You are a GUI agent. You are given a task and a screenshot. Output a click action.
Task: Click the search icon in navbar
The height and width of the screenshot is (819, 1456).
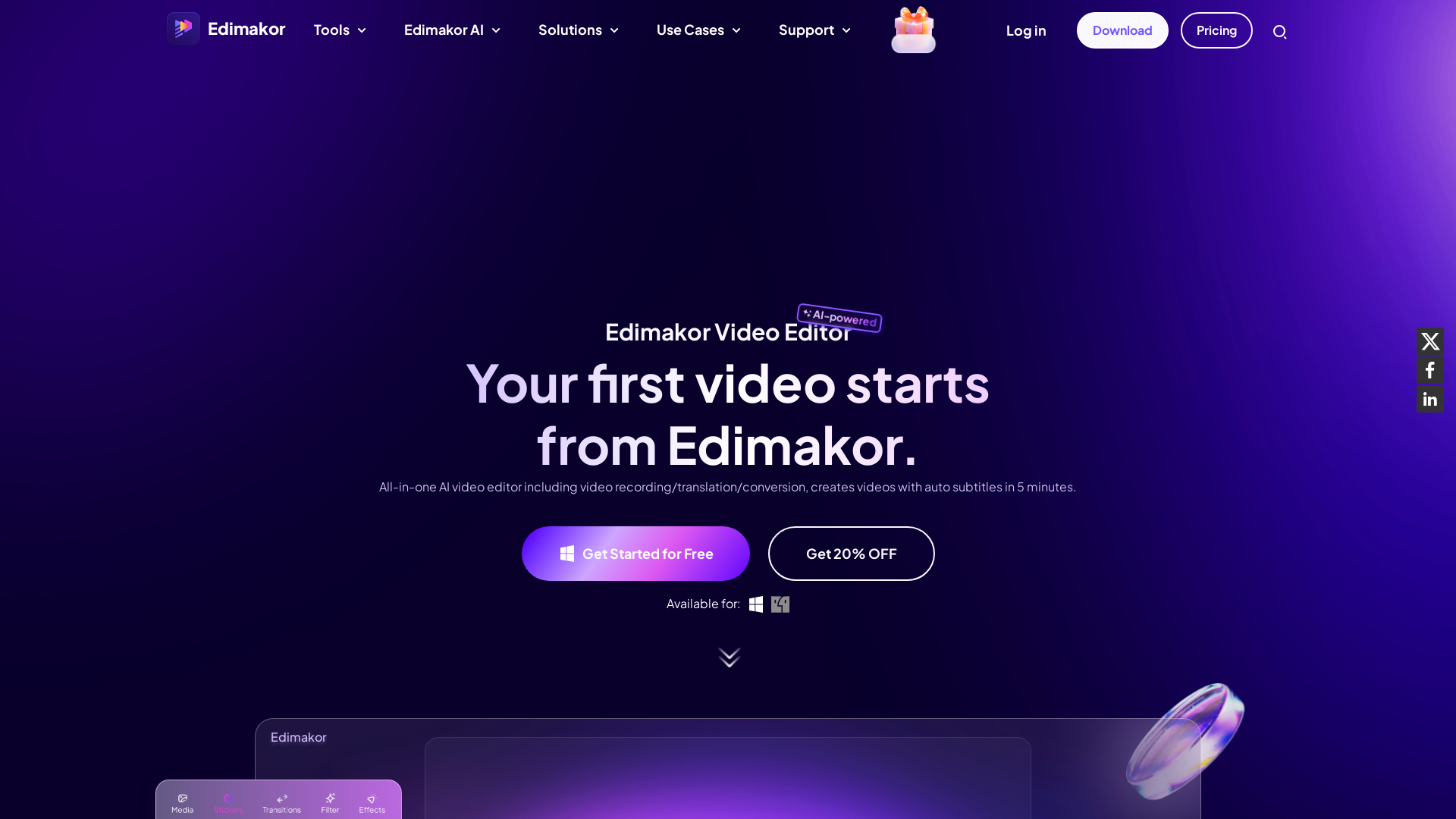pos(1280,31)
